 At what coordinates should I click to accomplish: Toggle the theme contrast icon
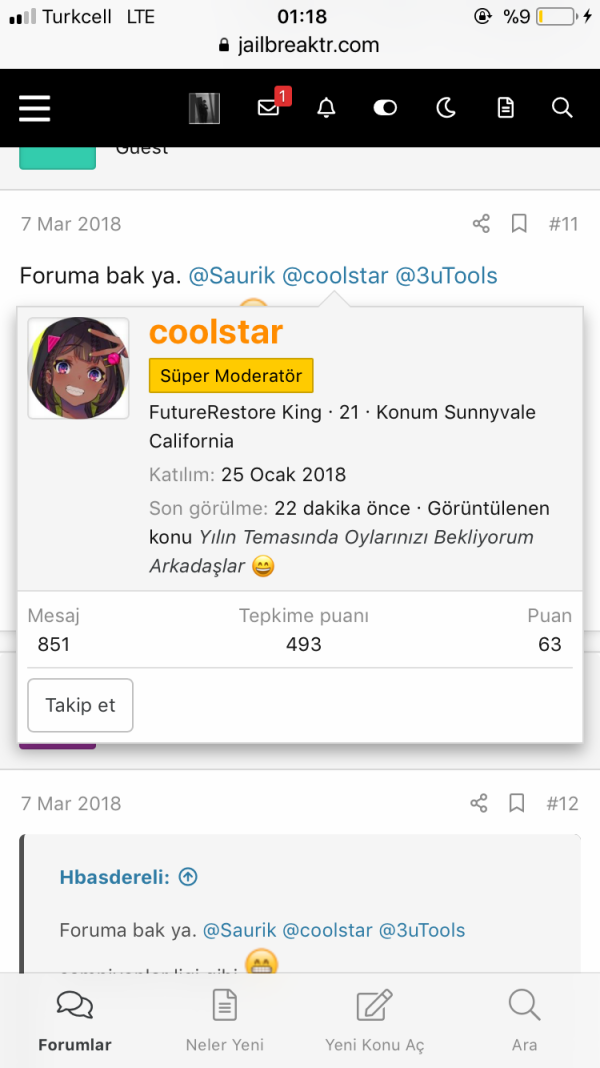pos(385,107)
